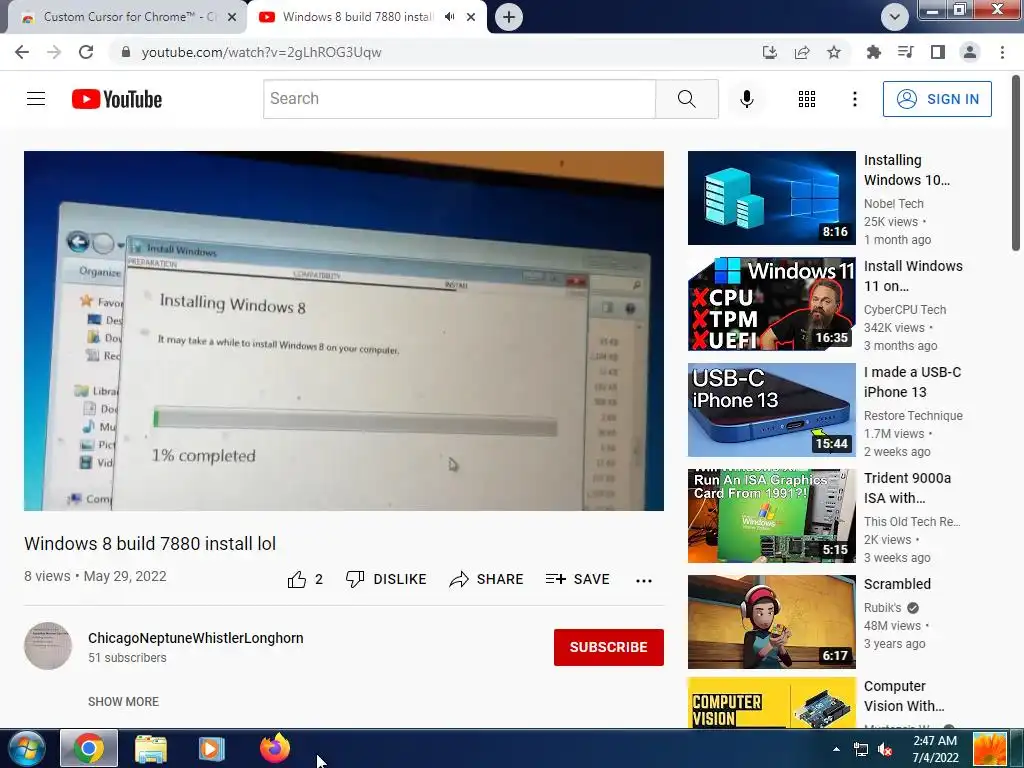Open the channel avatar picture
The width and height of the screenshot is (1024, 768).
click(x=48, y=646)
